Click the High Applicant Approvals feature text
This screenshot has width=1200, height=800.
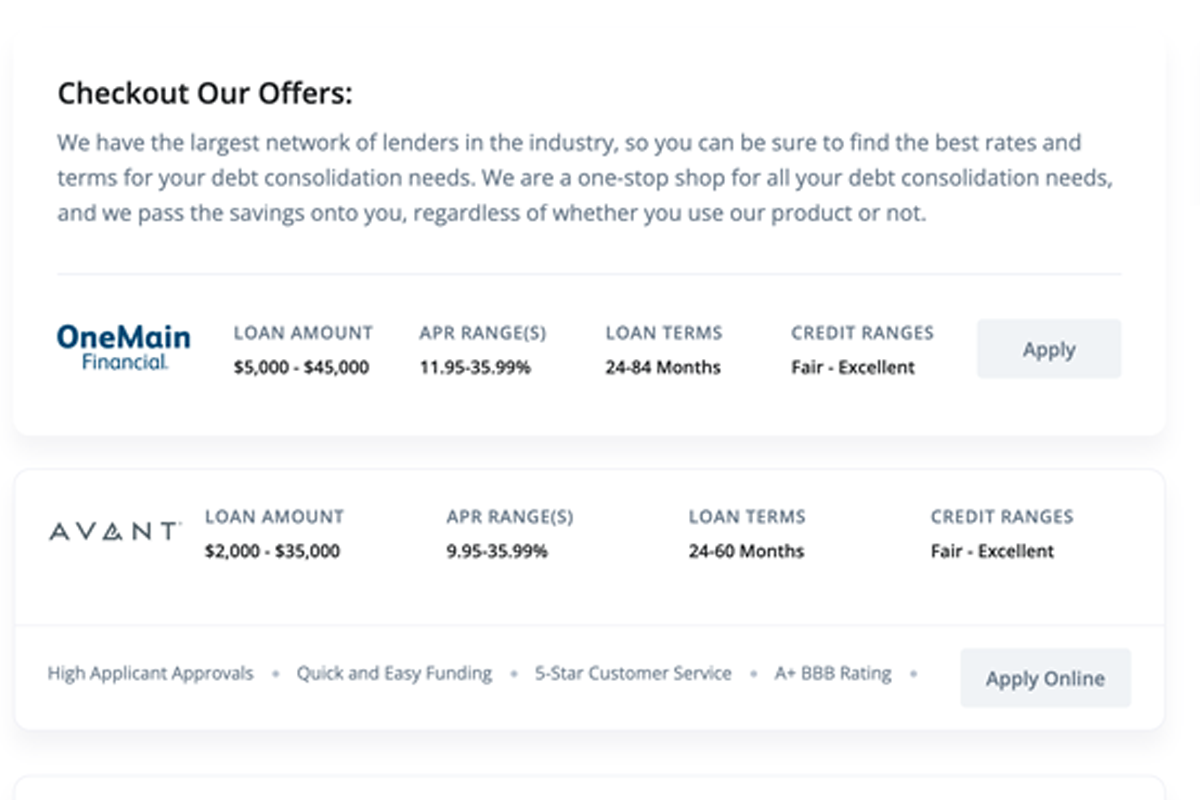coord(150,673)
